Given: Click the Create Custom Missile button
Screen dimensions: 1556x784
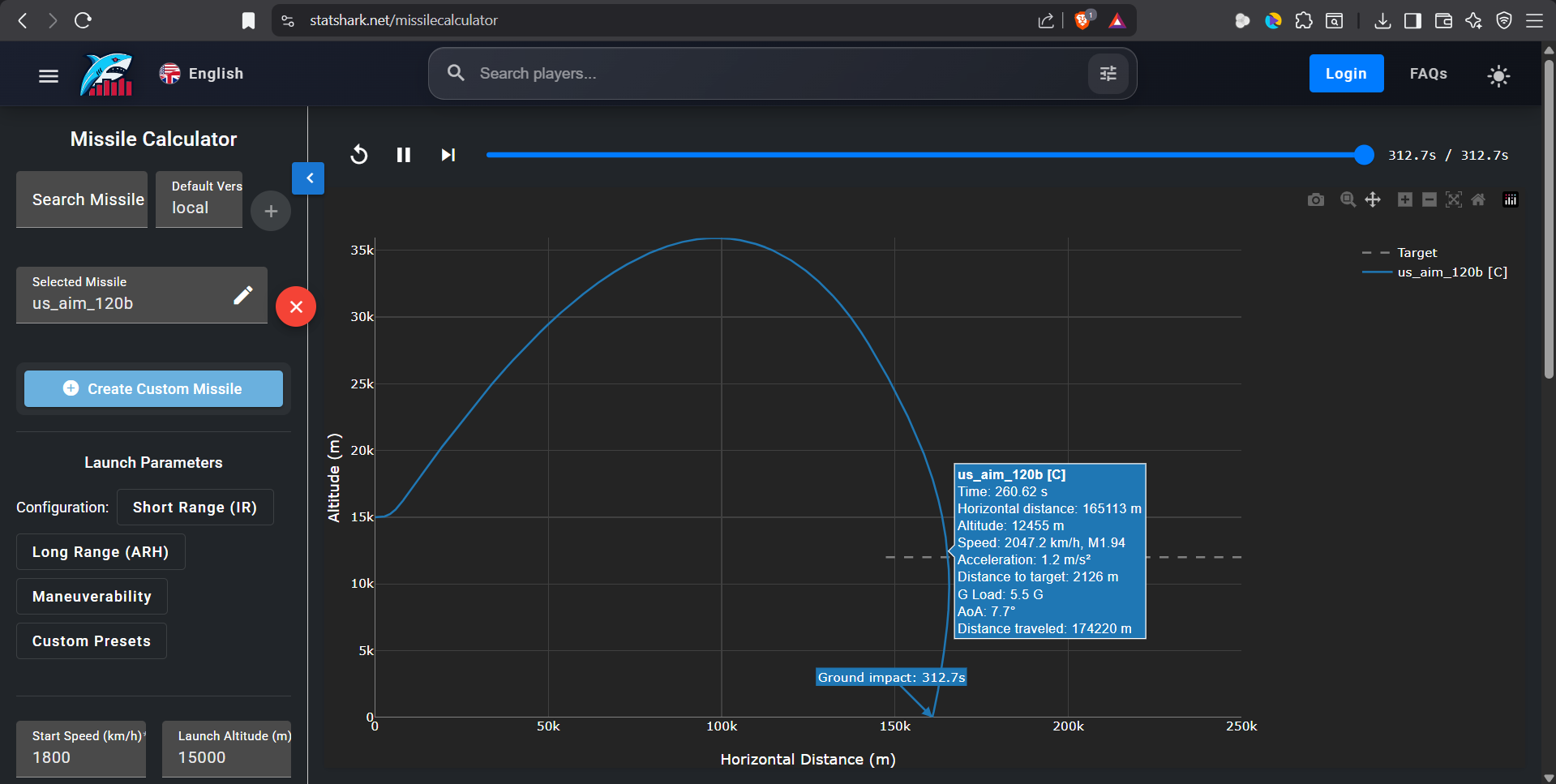Looking at the screenshot, I should pyautogui.click(x=153, y=389).
